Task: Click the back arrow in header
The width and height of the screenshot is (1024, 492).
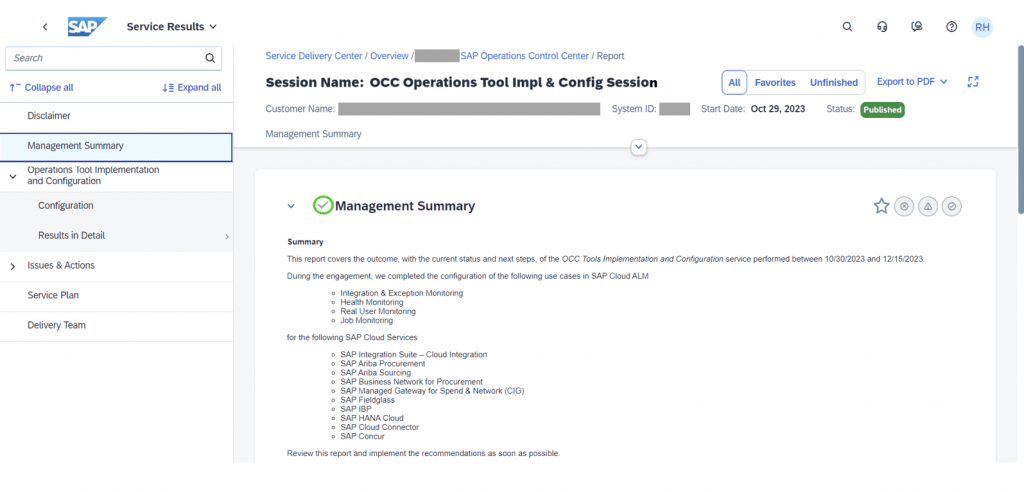Action: tap(45, 27)
